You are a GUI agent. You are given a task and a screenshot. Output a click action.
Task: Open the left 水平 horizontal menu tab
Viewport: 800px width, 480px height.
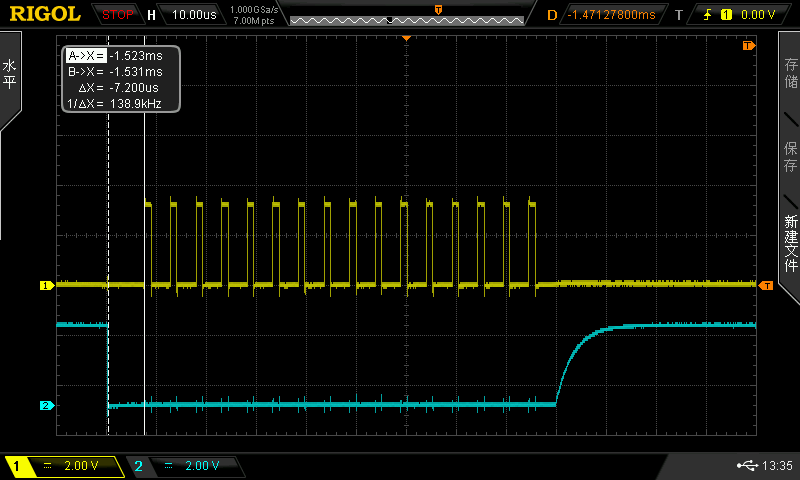click(x=10, y=74)
